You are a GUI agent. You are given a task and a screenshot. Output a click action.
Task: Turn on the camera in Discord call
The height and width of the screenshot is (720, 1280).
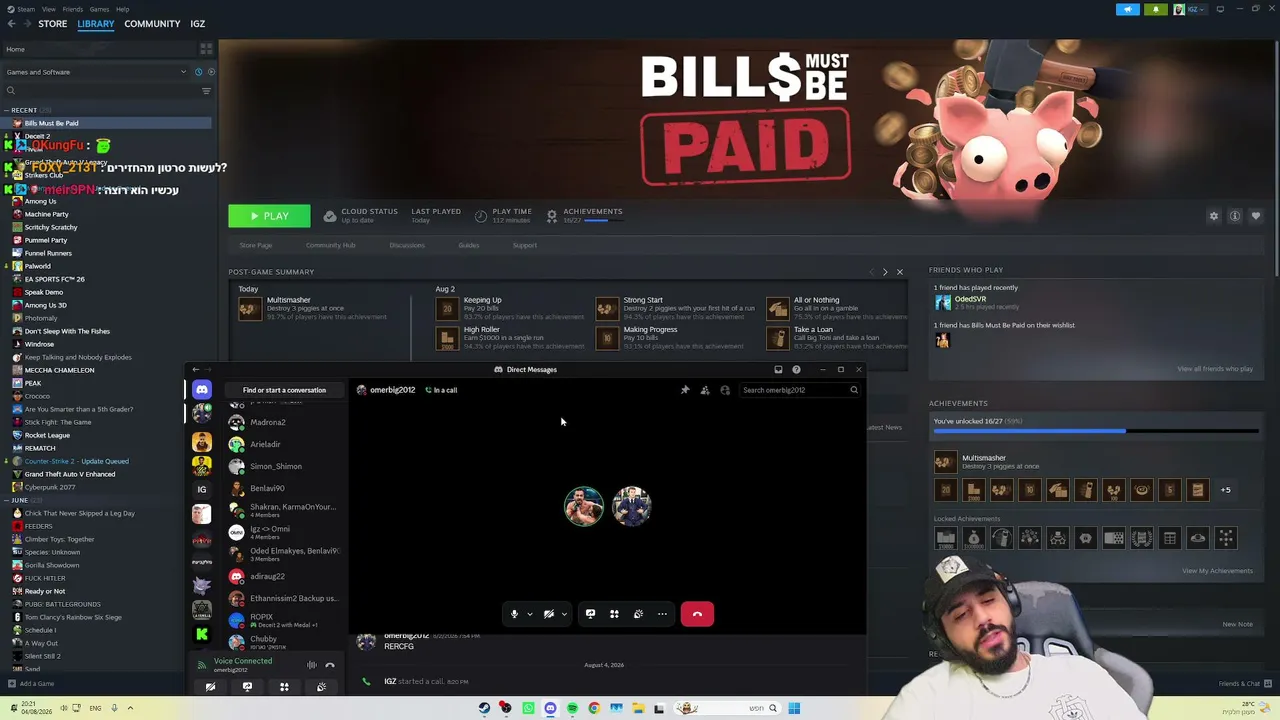point(549,614)
